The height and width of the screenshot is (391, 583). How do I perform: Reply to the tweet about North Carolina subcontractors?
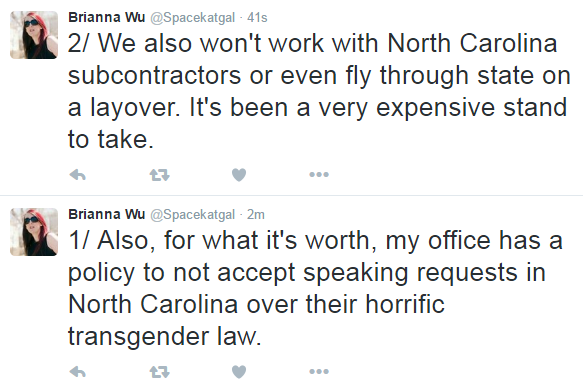coord(78,174)
